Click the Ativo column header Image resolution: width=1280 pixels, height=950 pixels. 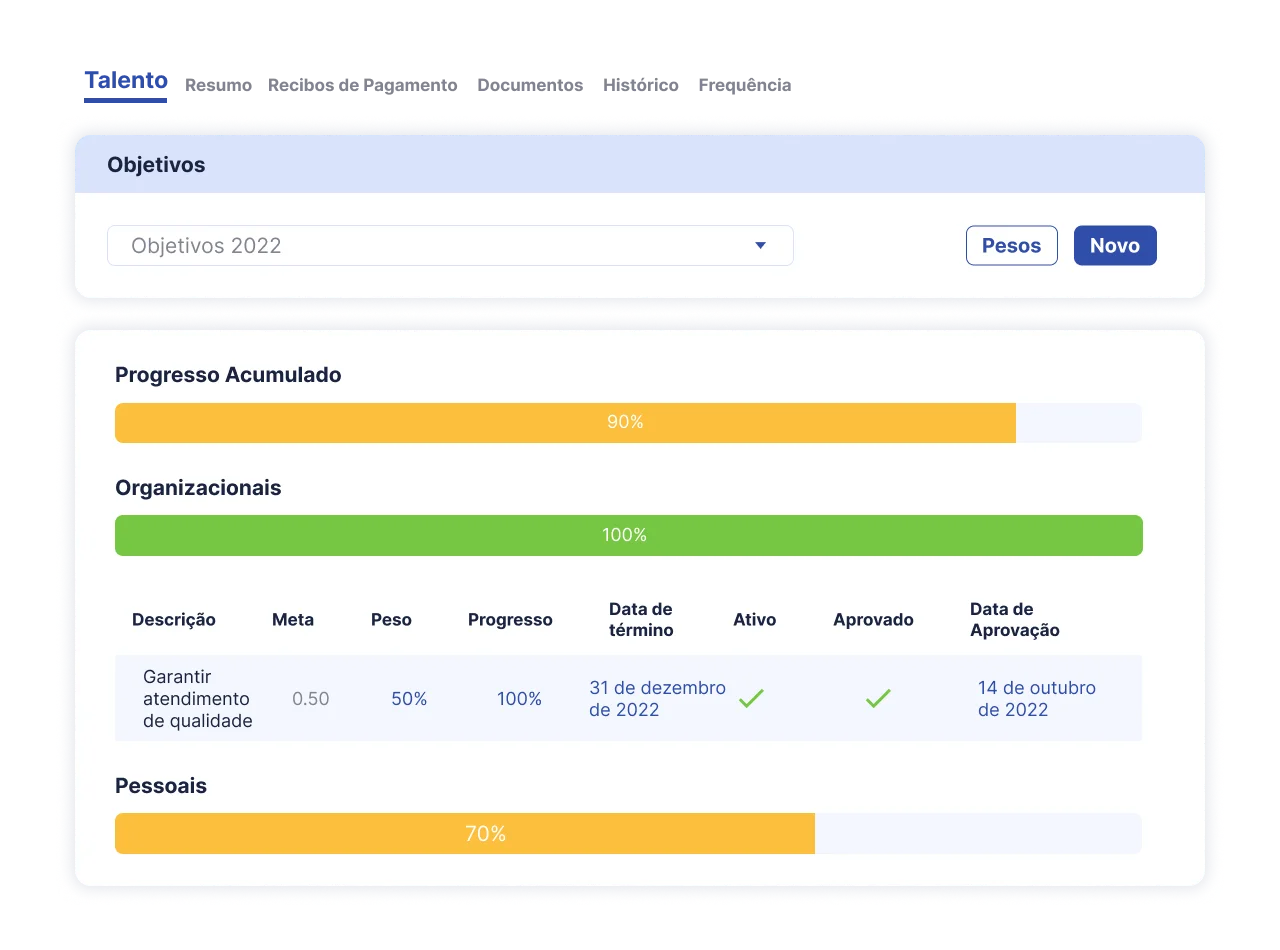pos(754,620)
